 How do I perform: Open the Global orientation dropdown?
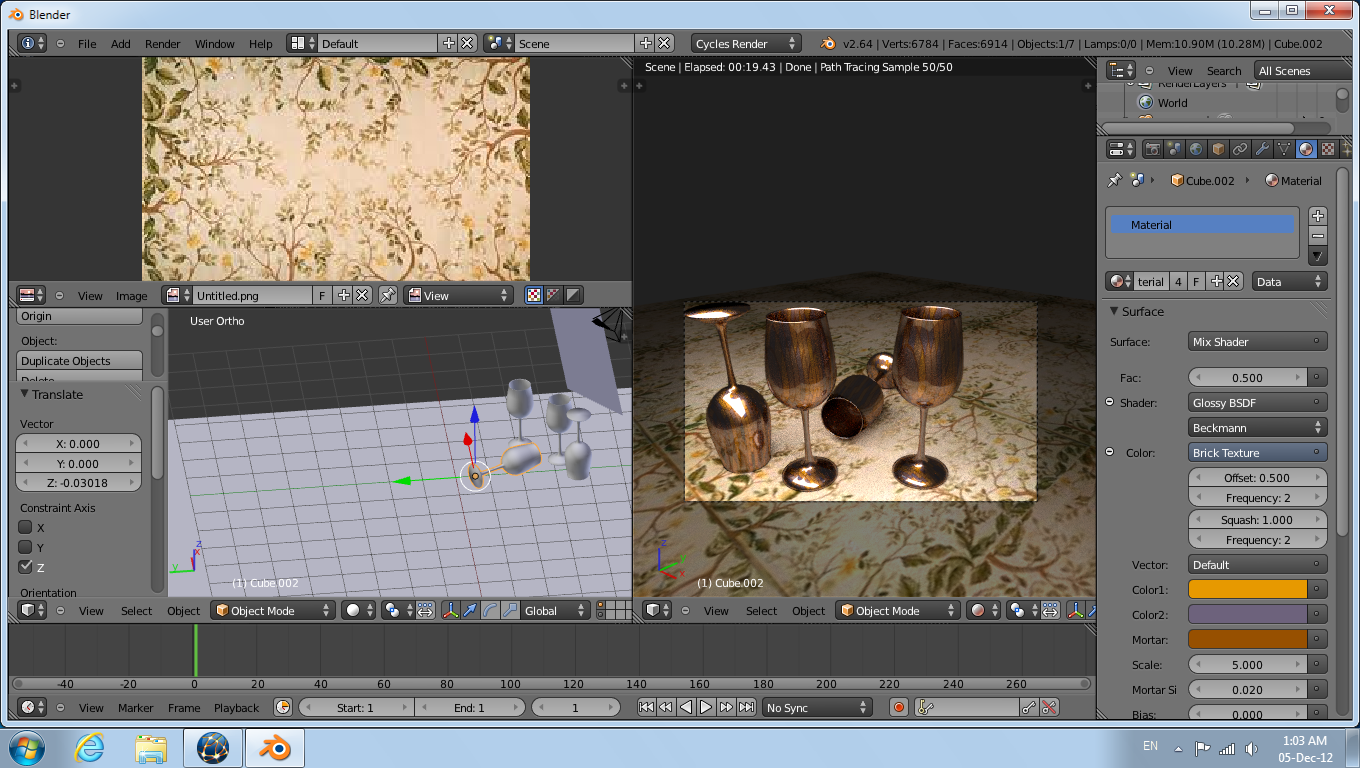pos(556,610)
